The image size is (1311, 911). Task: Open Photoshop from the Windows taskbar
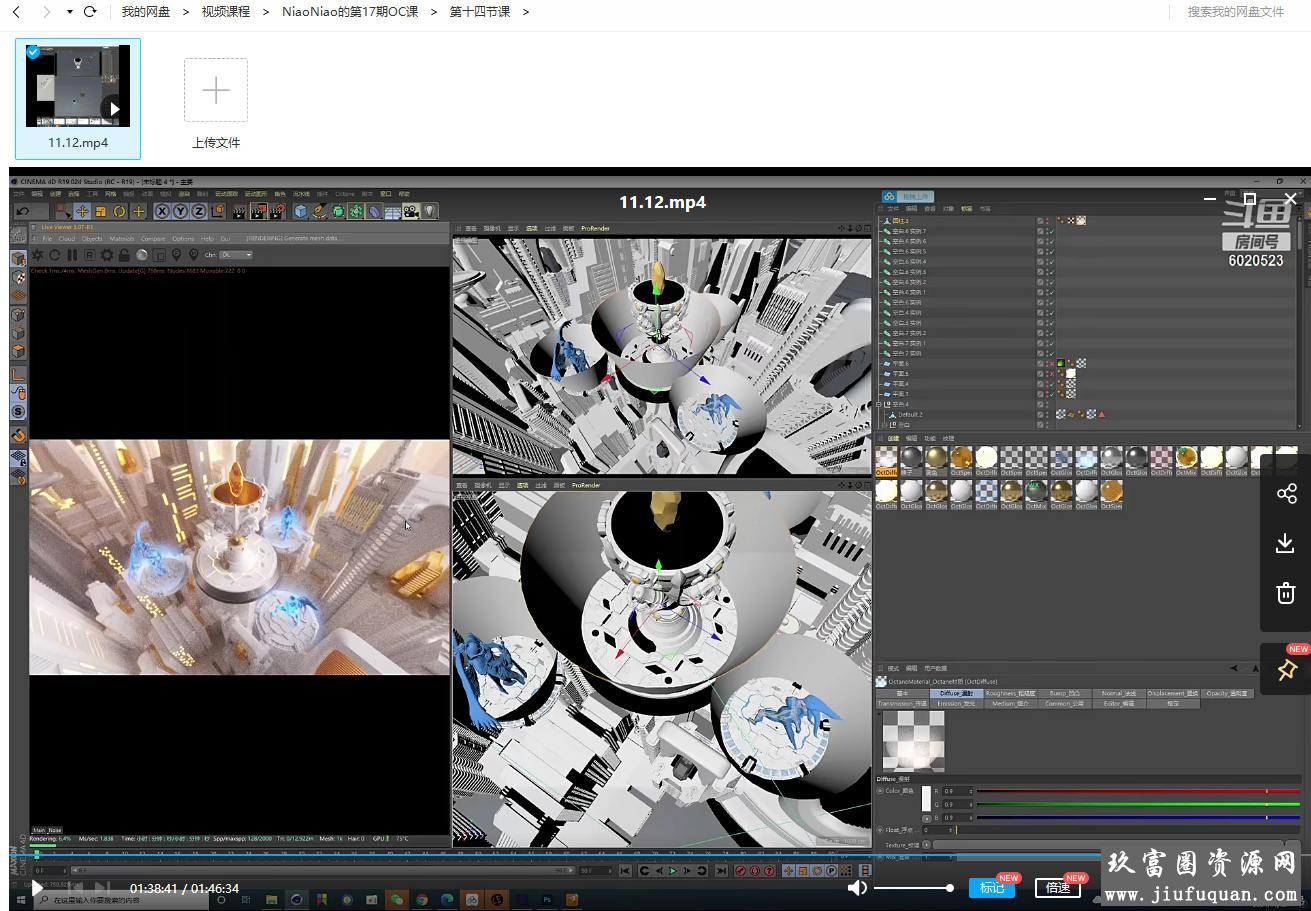pyautogui.click(x=547, y=900)
